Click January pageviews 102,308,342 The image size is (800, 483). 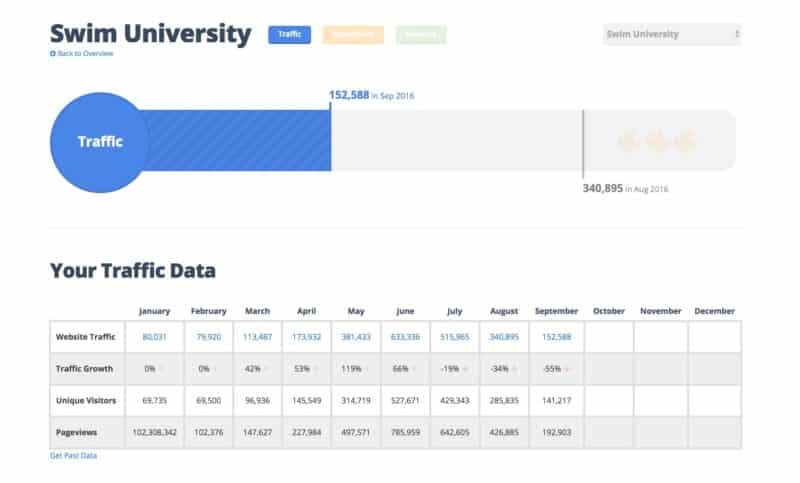154,432
